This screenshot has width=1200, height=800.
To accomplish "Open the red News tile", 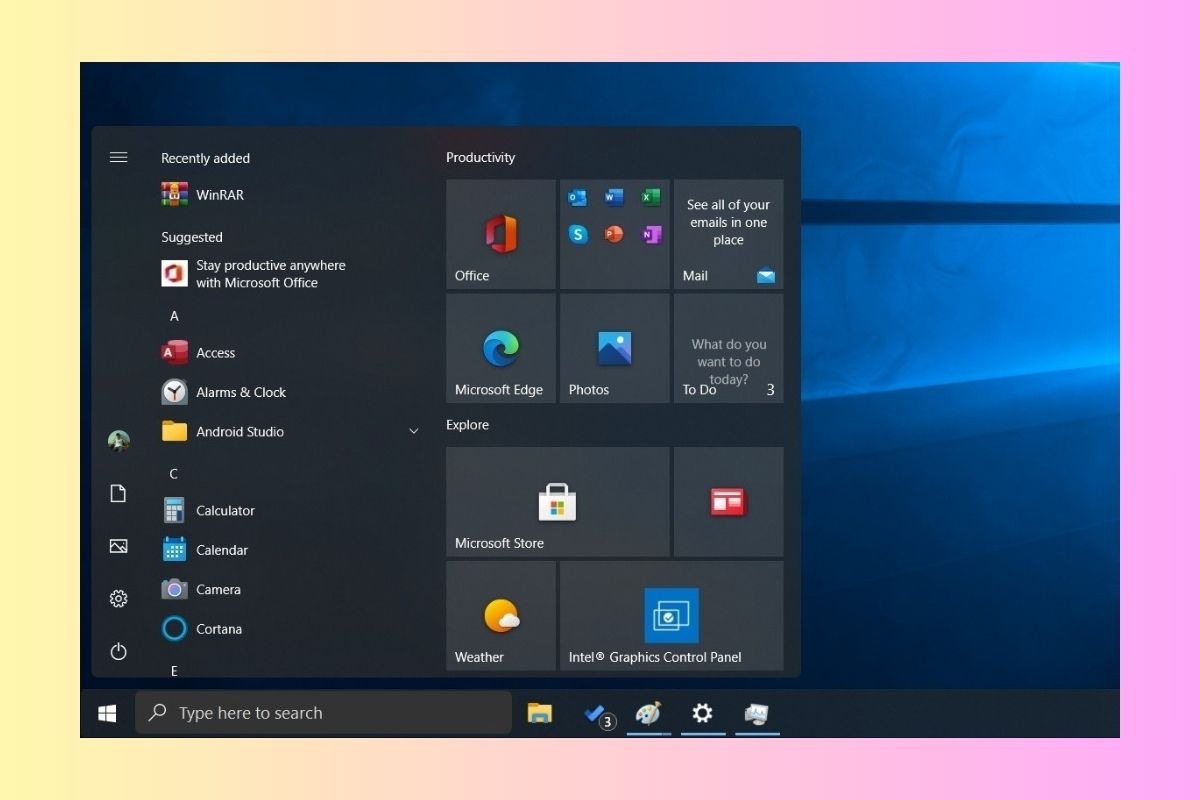I will 729,502.
